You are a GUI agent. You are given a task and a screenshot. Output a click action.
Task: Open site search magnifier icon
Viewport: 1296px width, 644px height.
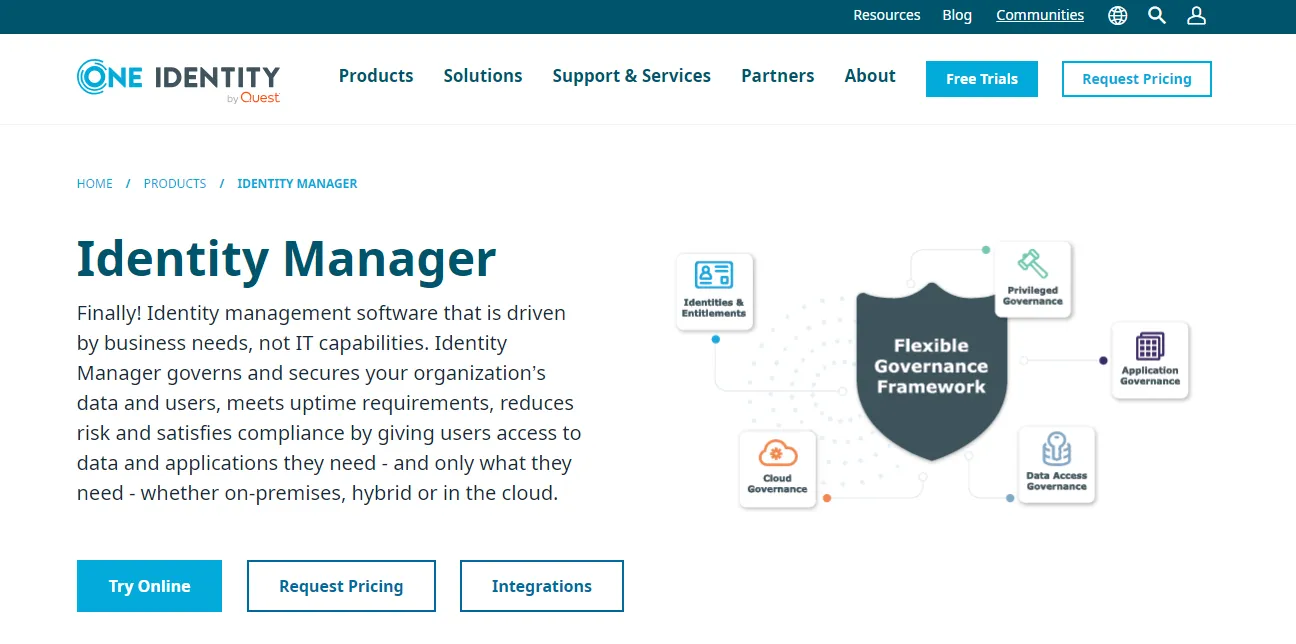click(x=1157, y=16)
